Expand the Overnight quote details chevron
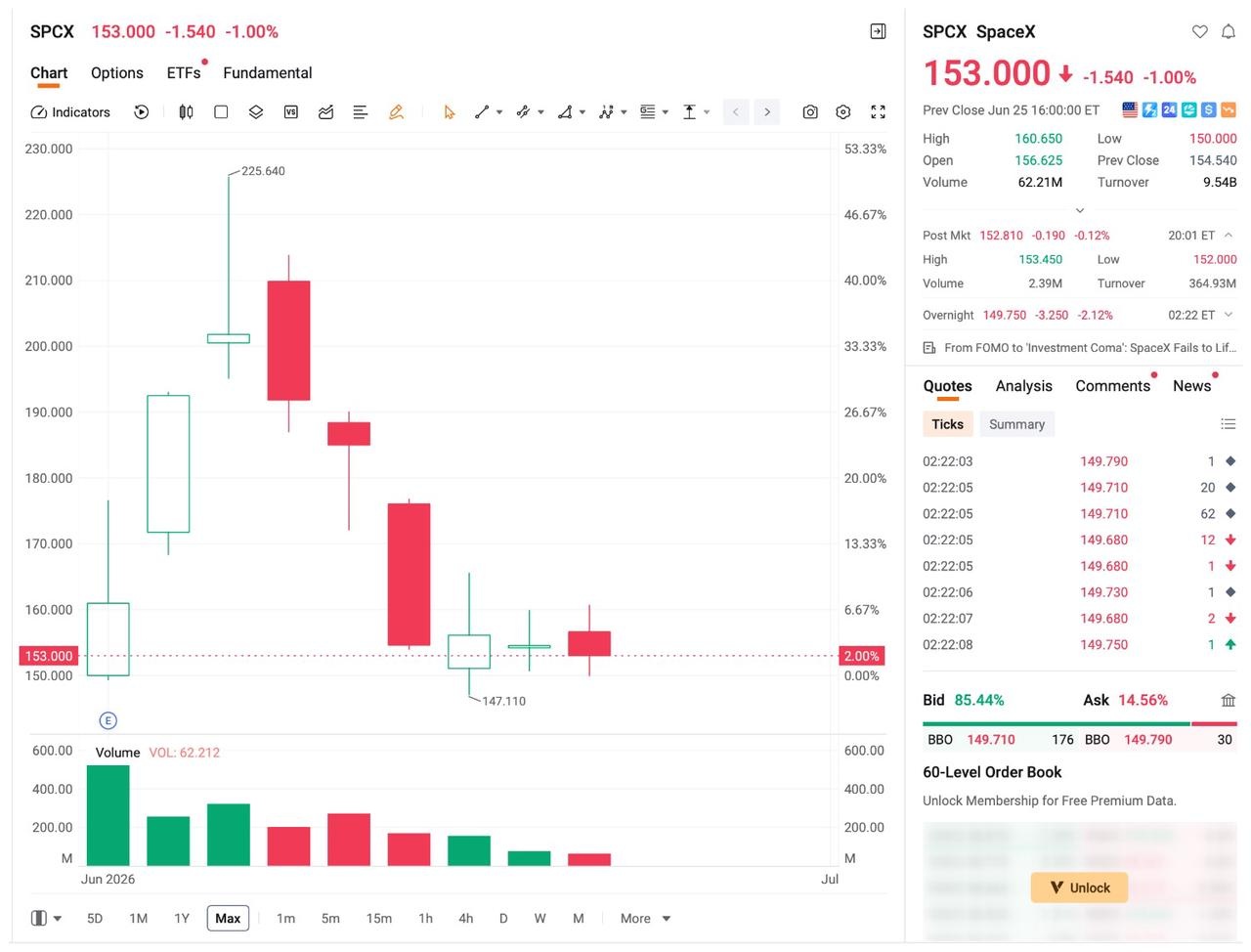 1229,315
